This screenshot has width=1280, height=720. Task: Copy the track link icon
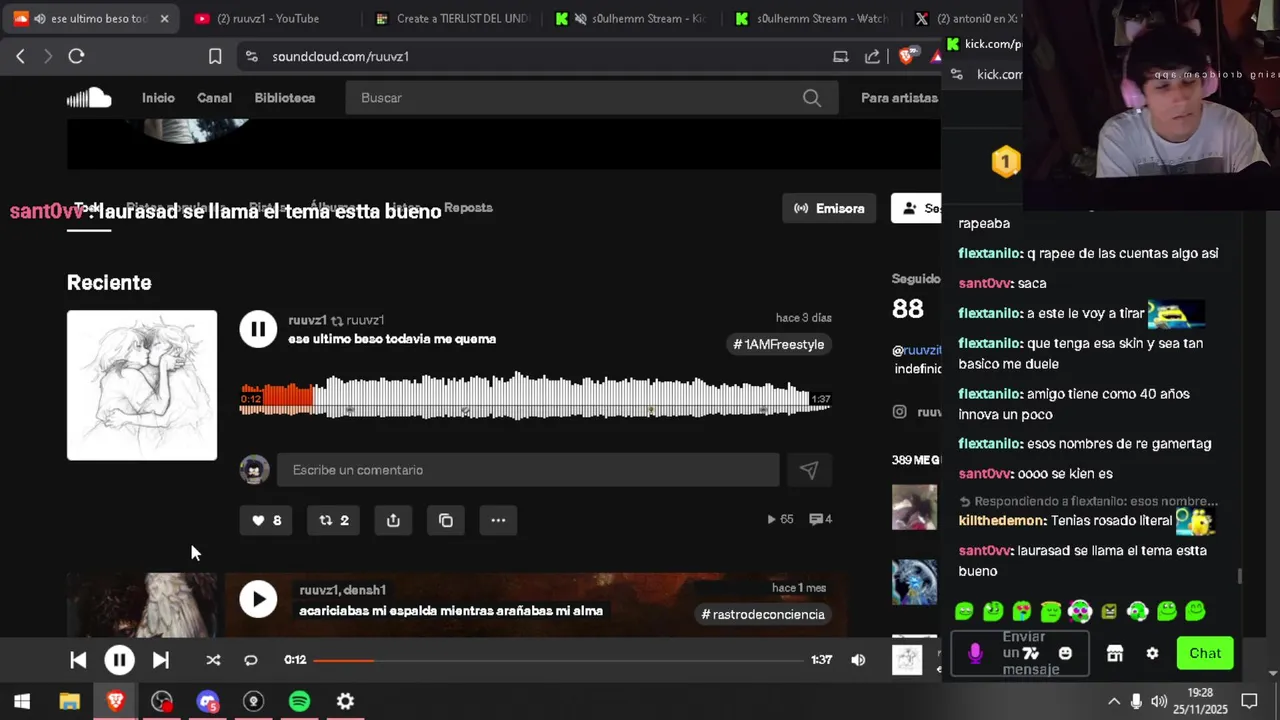(446, 520)
